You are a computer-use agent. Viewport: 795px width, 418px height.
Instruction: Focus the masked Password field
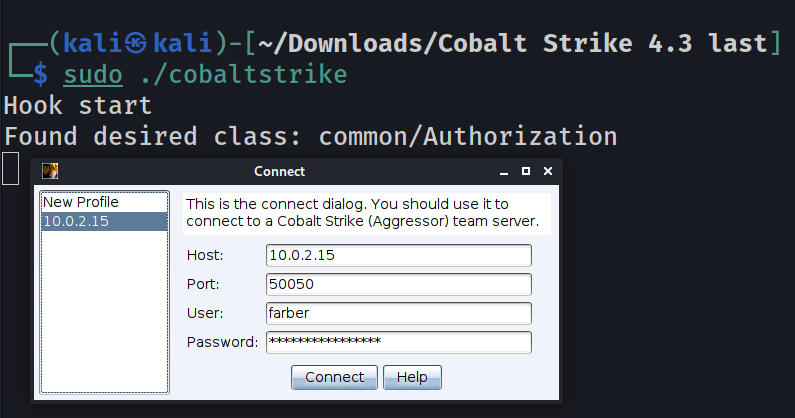click(x=398, y=342)
